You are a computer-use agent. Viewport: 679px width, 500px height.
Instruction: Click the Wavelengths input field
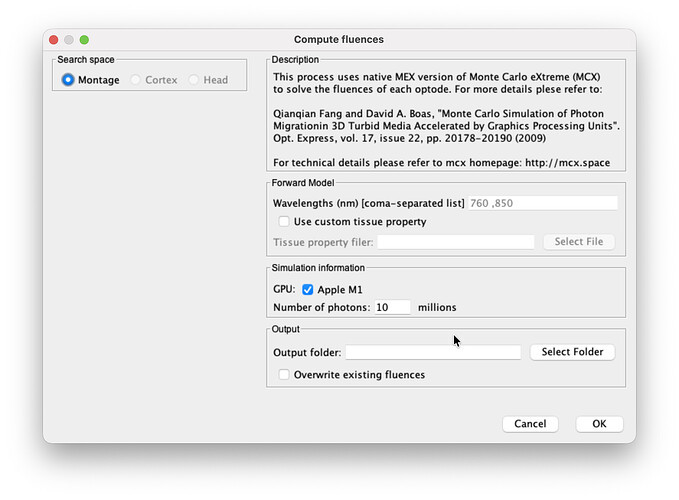point(543,203)
